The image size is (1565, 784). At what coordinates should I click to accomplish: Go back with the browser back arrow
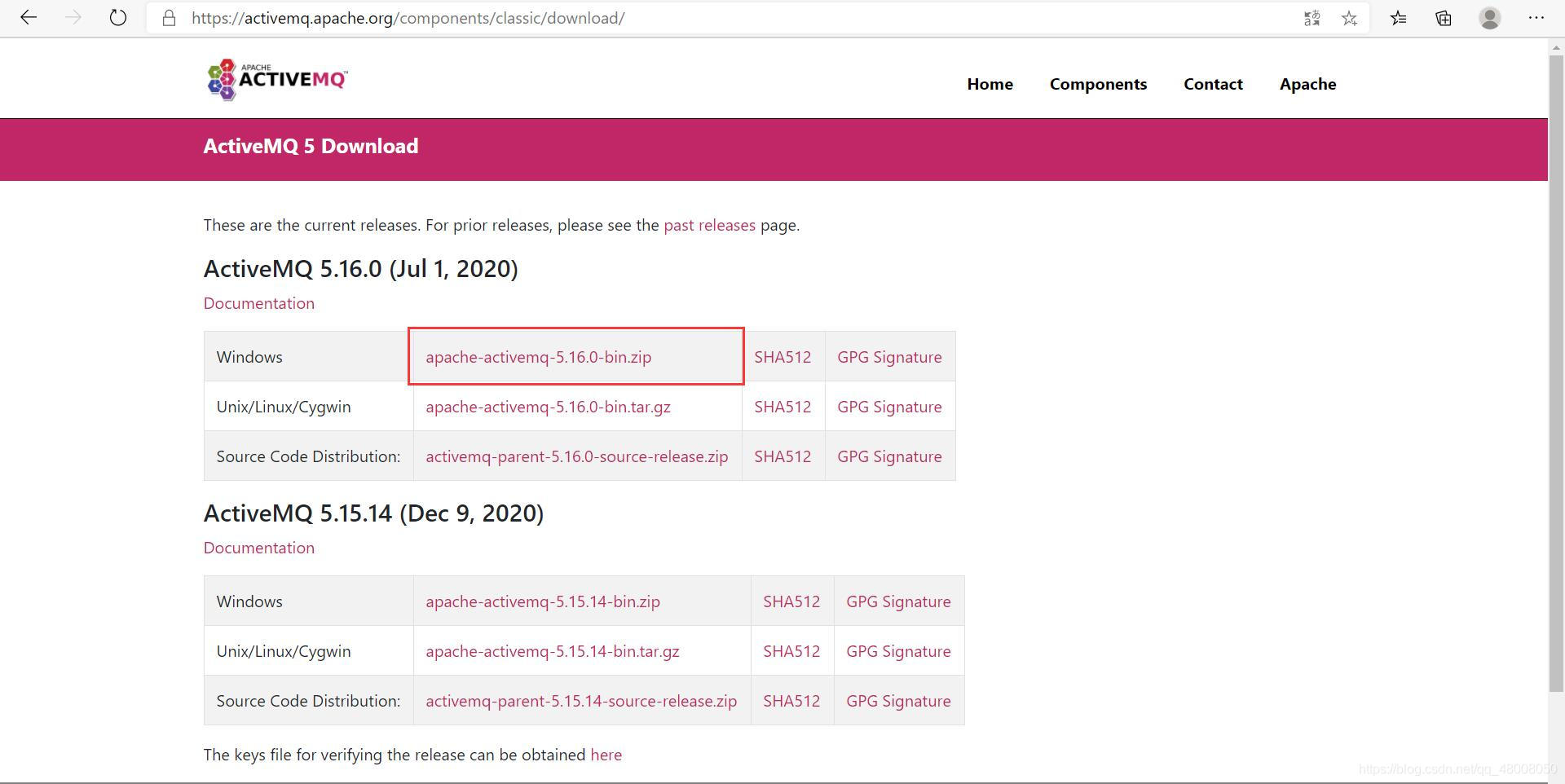[x=29, y=18]
